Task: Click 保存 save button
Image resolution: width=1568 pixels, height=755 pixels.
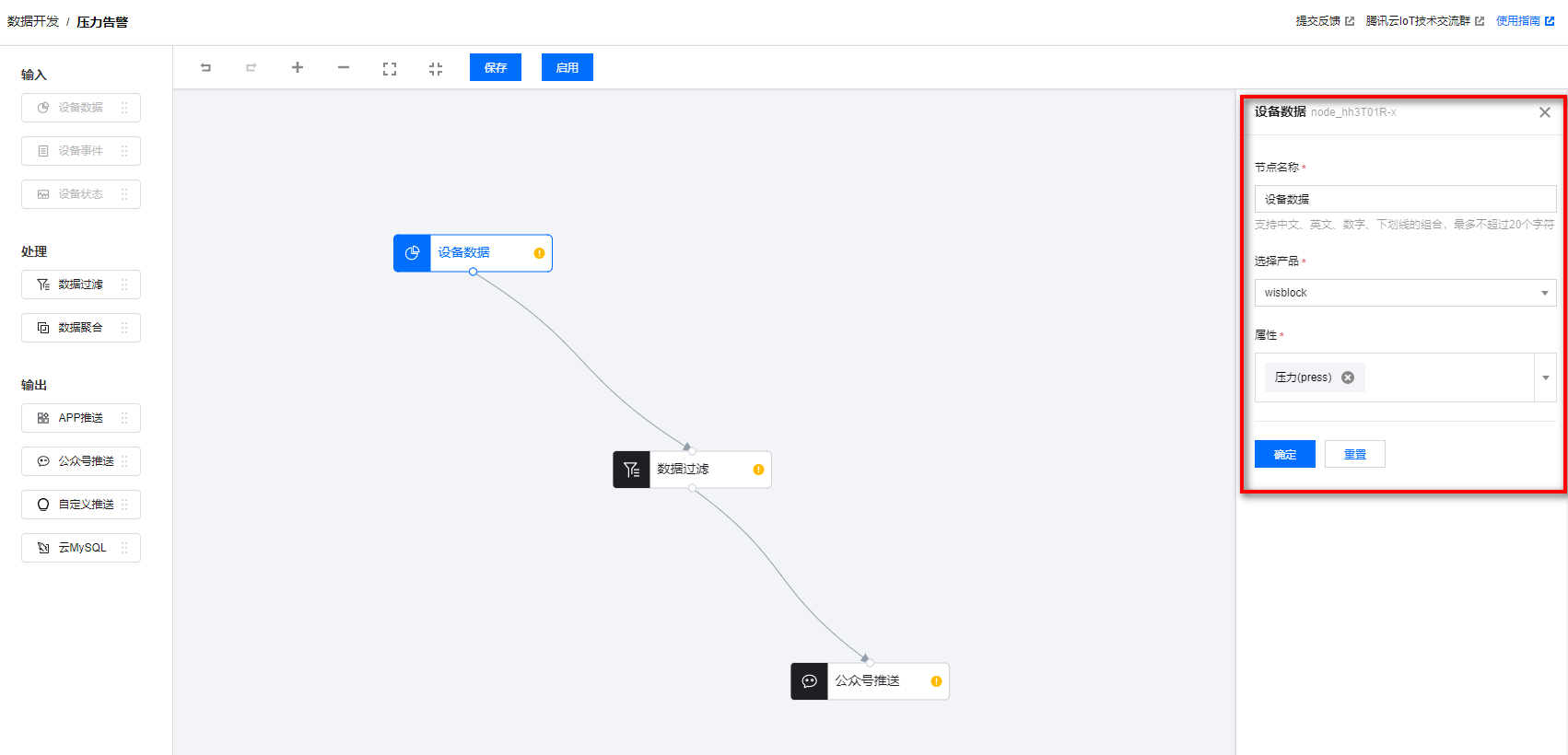Action: point(496,67)
